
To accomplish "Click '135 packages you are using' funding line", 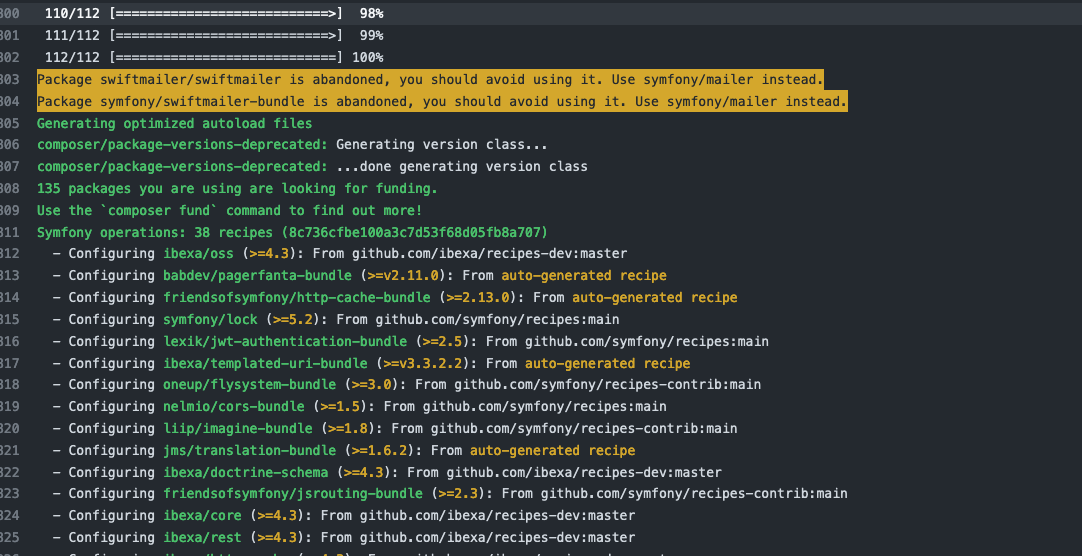I will [x=237, y=188].
